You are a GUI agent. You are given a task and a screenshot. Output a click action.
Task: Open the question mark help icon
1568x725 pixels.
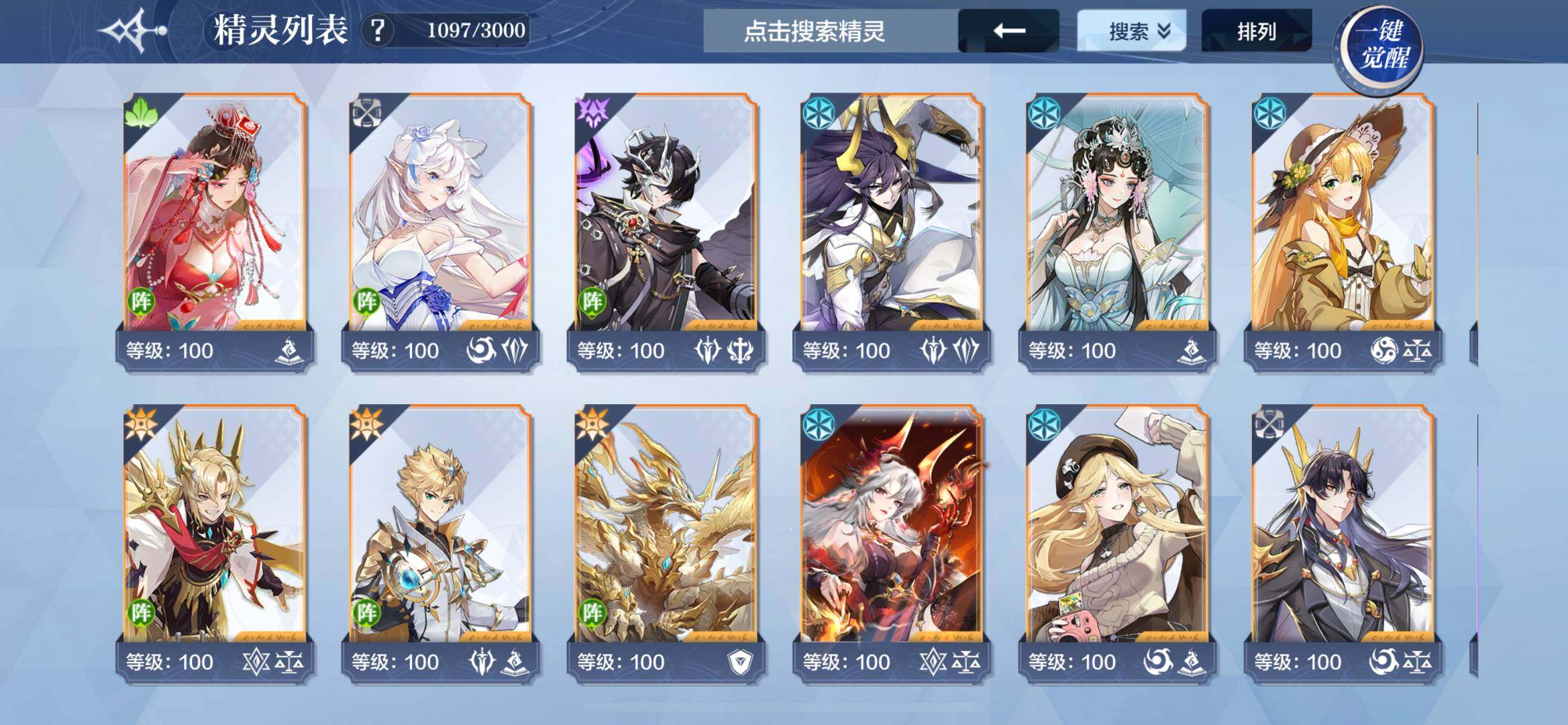point(378,31)
